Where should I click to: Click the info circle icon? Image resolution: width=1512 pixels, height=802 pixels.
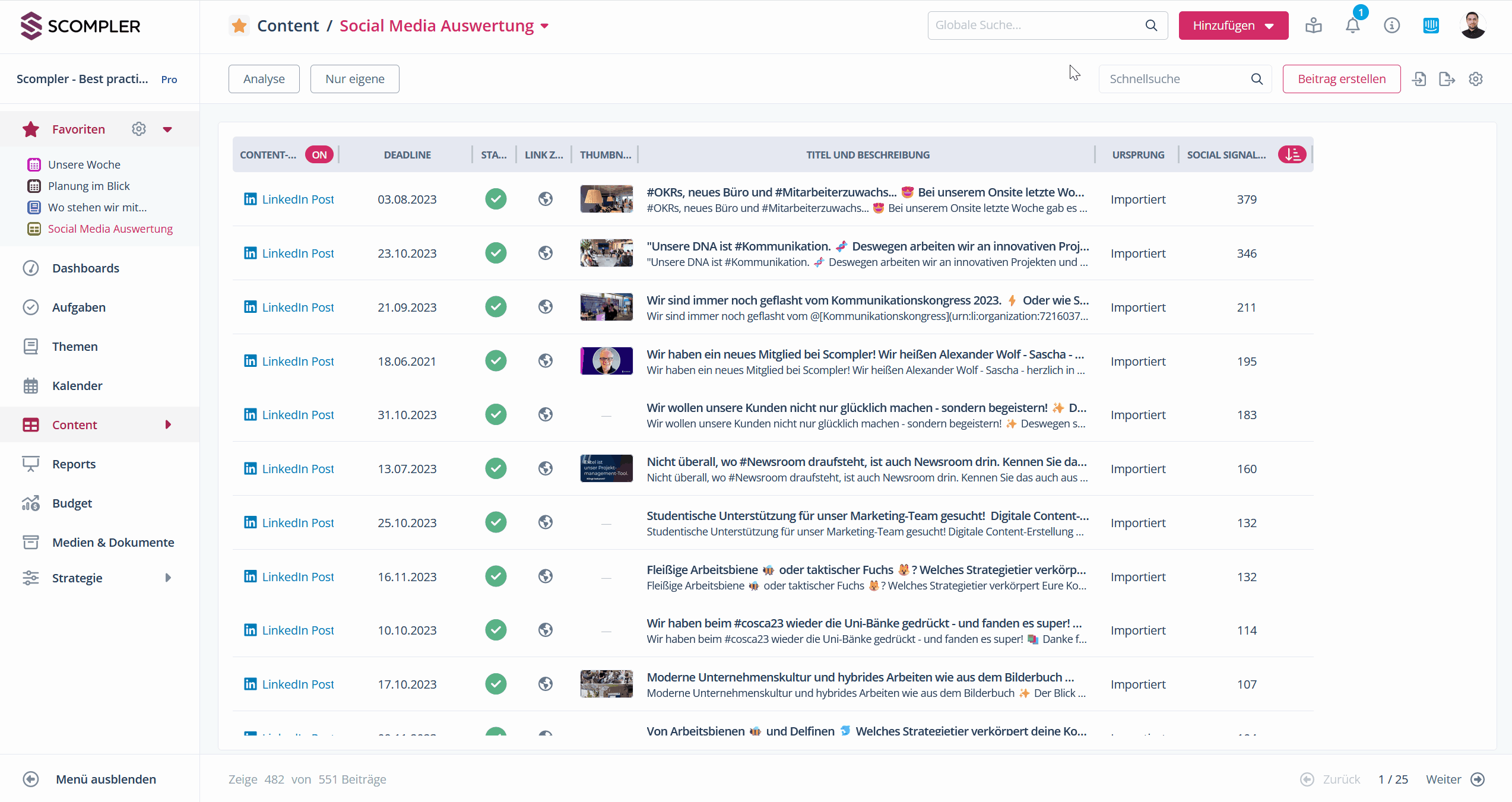[x=1391, y=26]
